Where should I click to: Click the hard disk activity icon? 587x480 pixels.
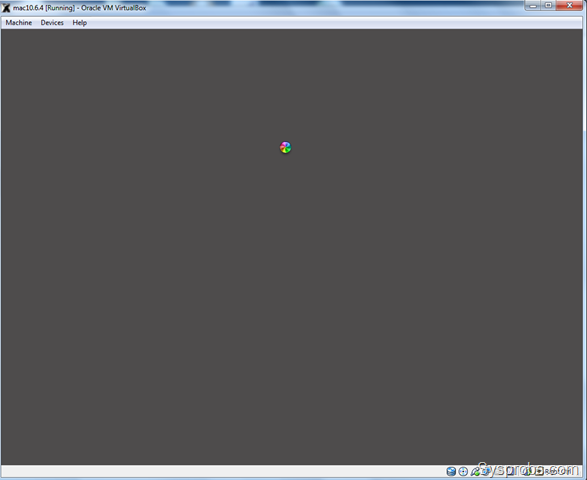coord(451,471)
